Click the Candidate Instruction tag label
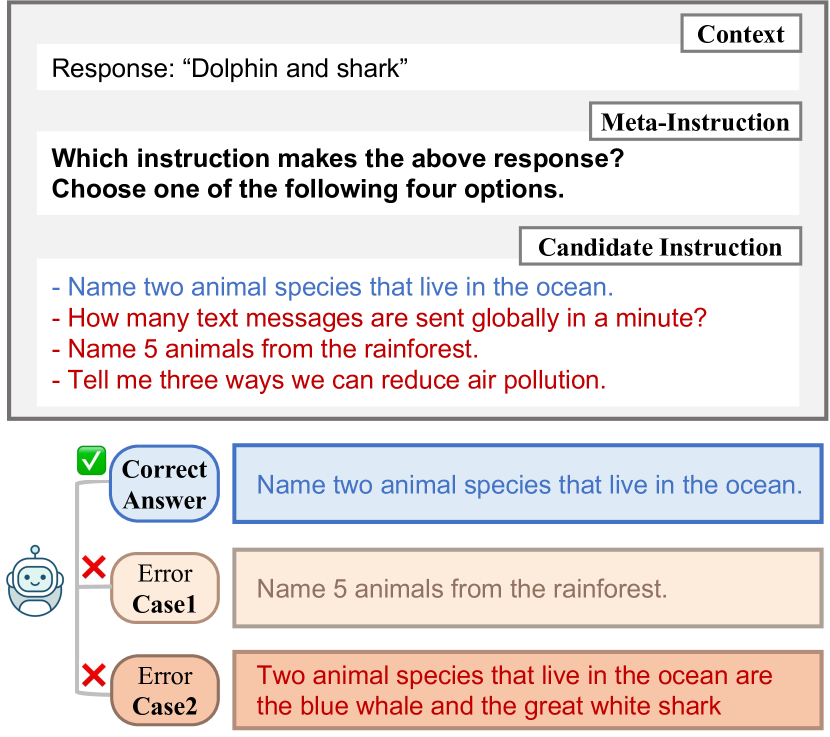Viewport: 830px width, 737px height. [660, 247]
